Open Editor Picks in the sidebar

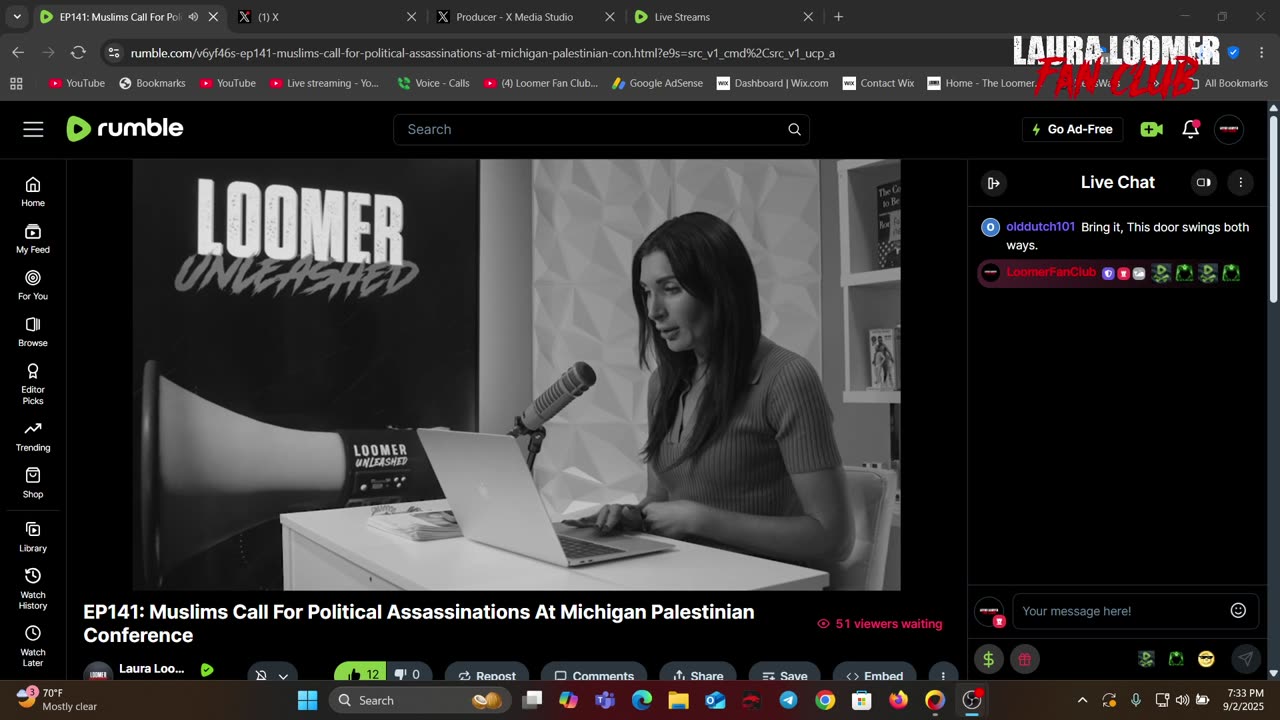click(x=33, y=384)
